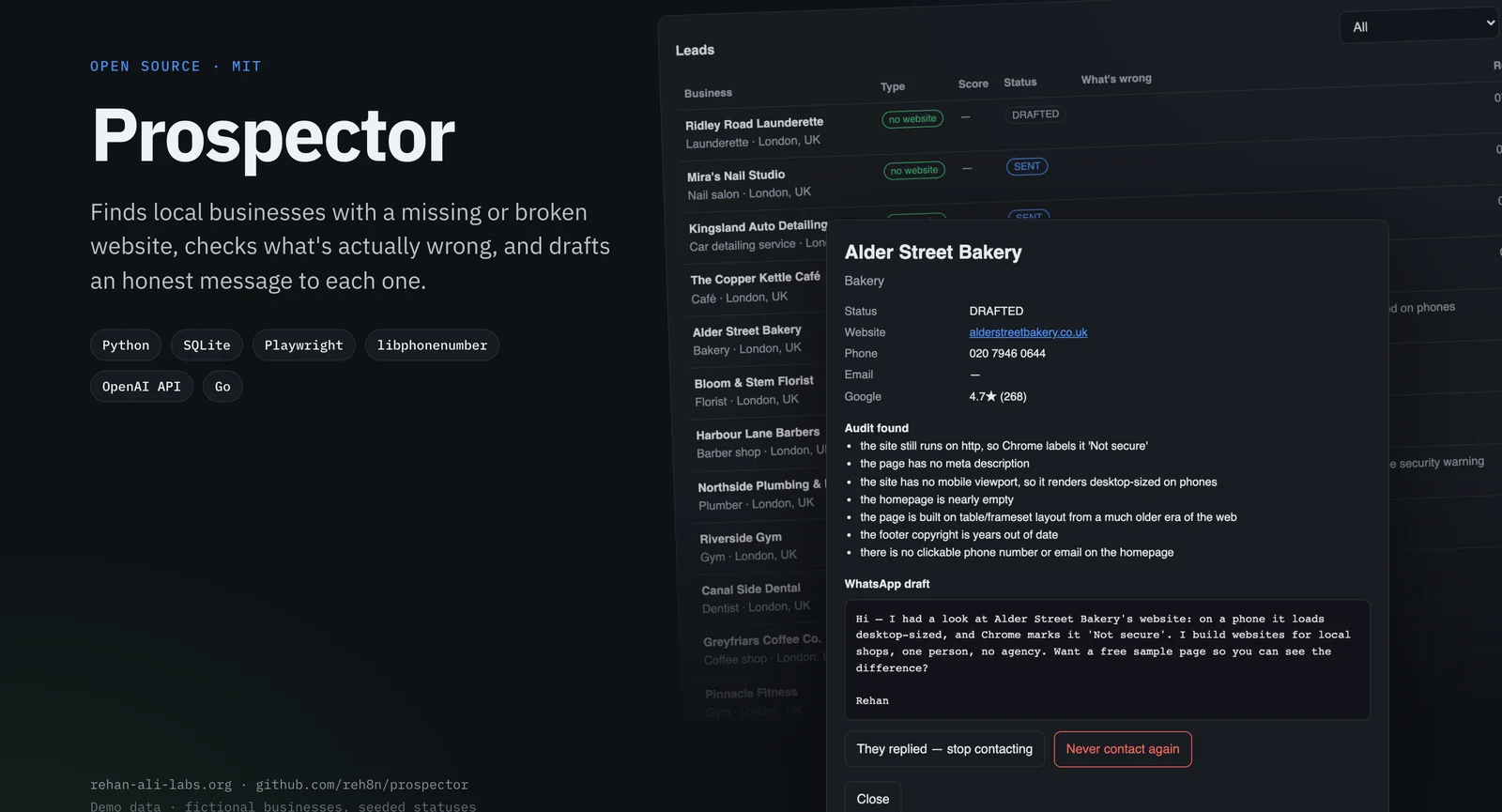Screen dimensions: 1502x812
Task: Click the What's wrong column header
Action: point(1116,79)
